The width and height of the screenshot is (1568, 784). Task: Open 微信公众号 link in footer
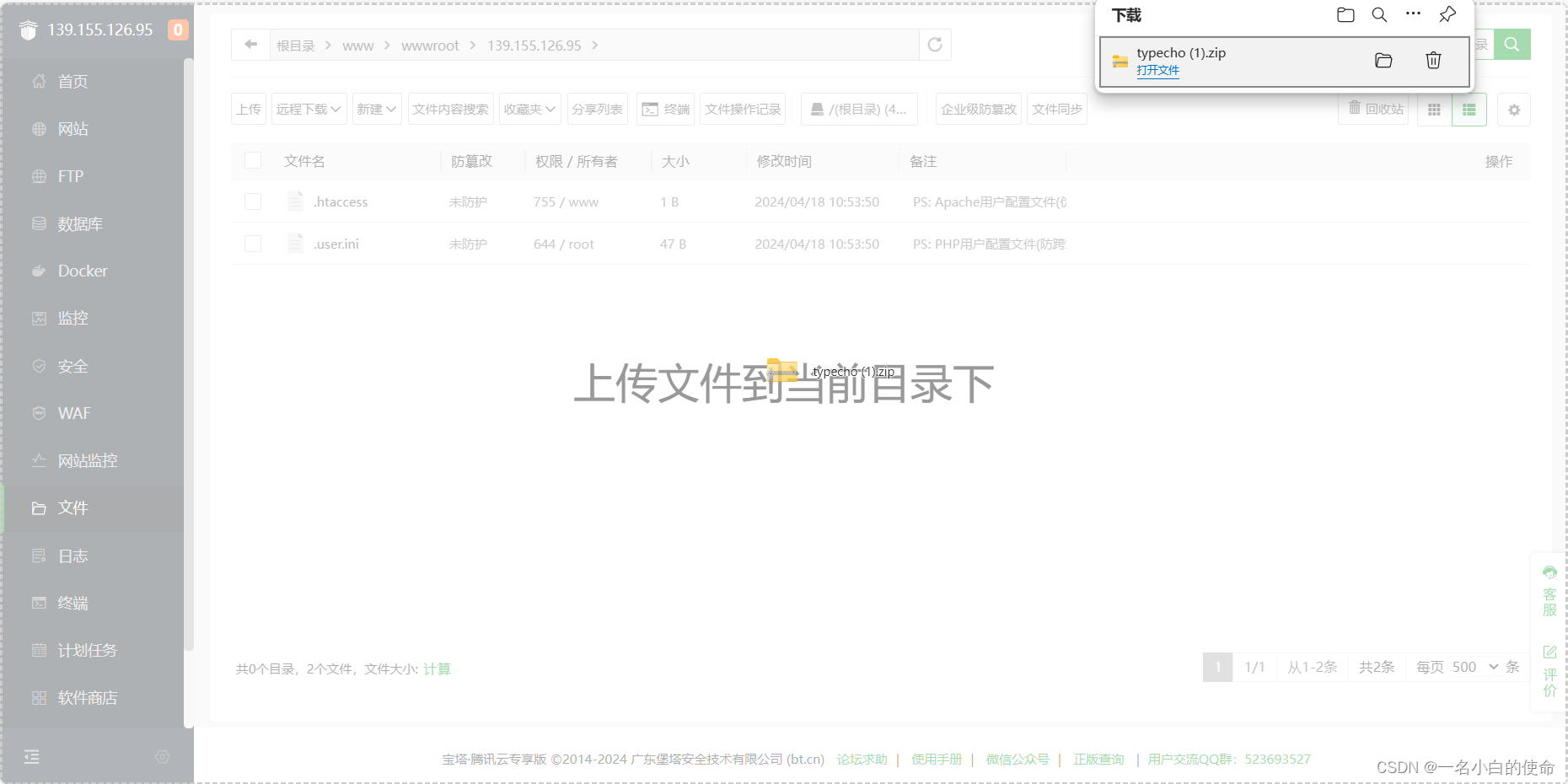pos(1018,760)
